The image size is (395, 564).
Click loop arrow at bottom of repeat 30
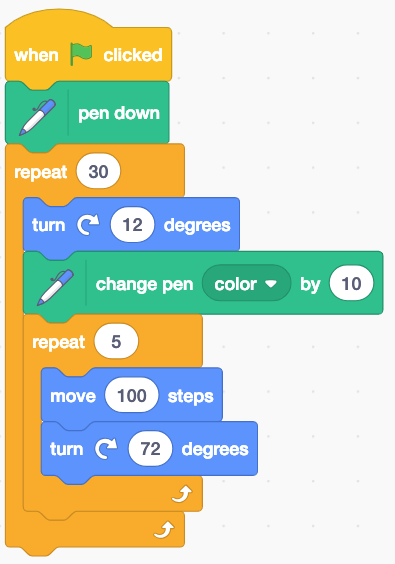click(164, 530)
